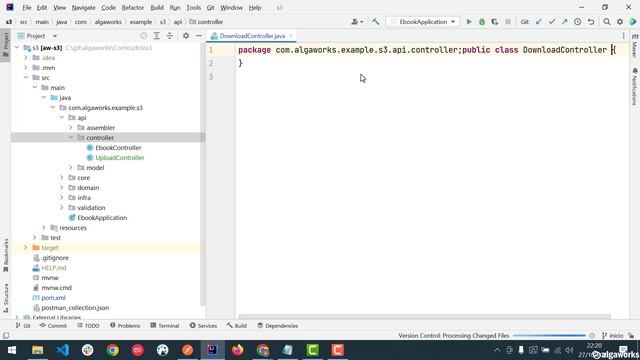Screen dimensions: 640x360
Task: Run EbookApplication with the green play button
Action: (x=469, y=22)
